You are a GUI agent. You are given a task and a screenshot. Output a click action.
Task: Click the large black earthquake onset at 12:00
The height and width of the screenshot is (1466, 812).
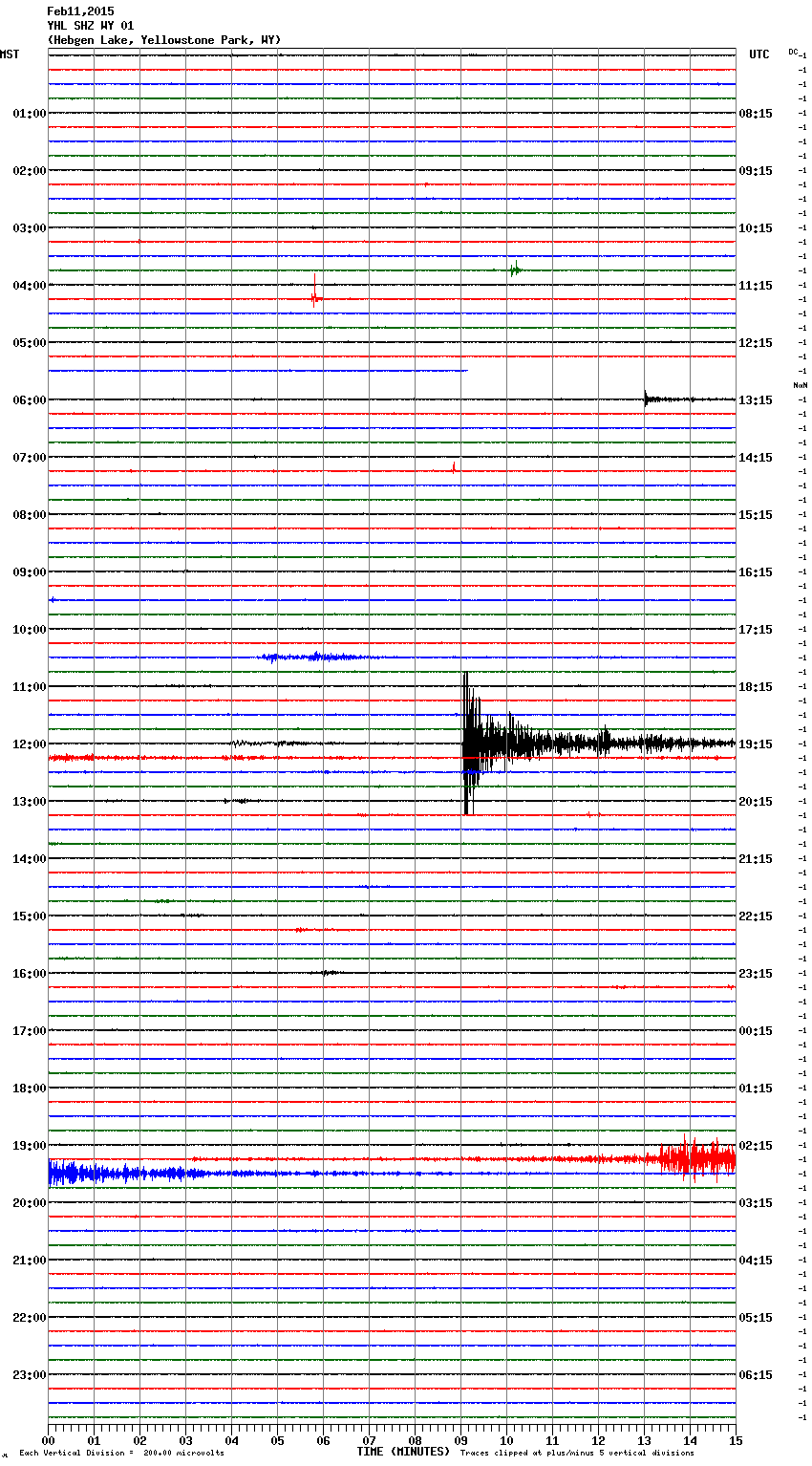click(x=467, y=743)
